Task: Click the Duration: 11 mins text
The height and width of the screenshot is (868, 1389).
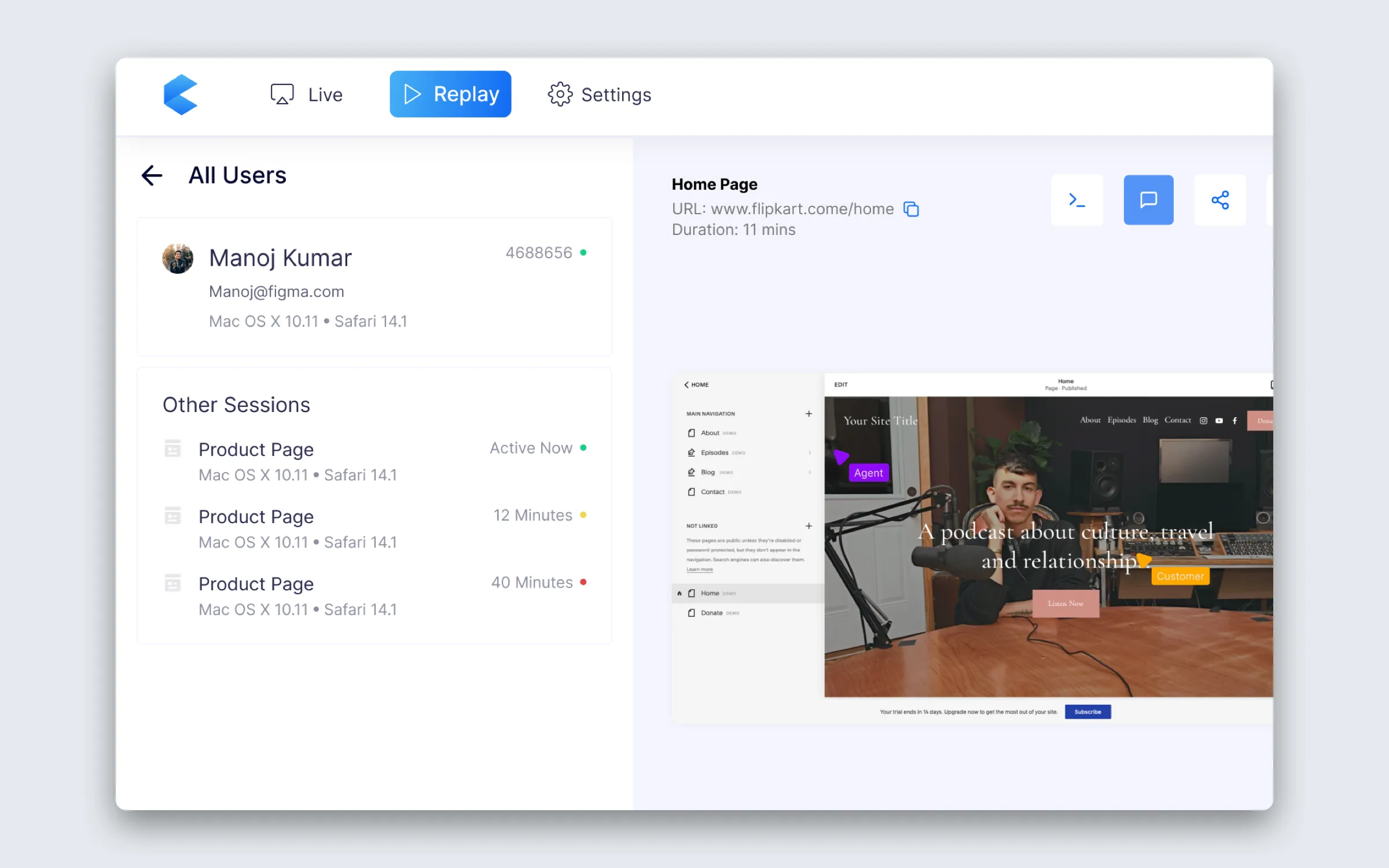Action: (x=733, y=230)
